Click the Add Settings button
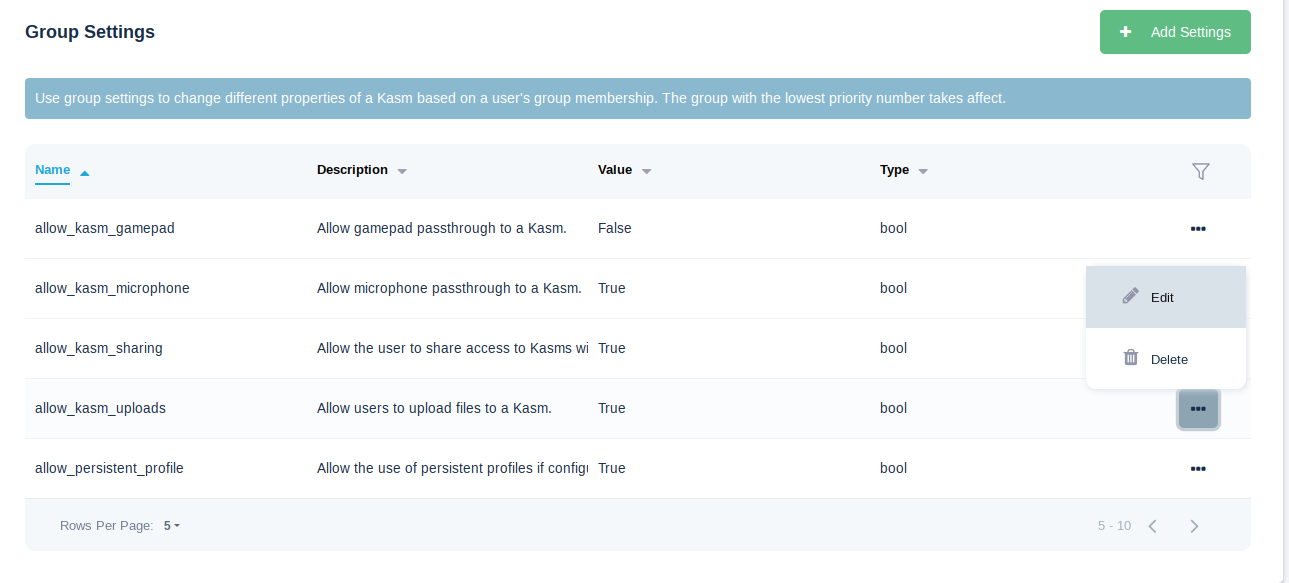Screen dimensions: 1289x583 (1175, 31)
